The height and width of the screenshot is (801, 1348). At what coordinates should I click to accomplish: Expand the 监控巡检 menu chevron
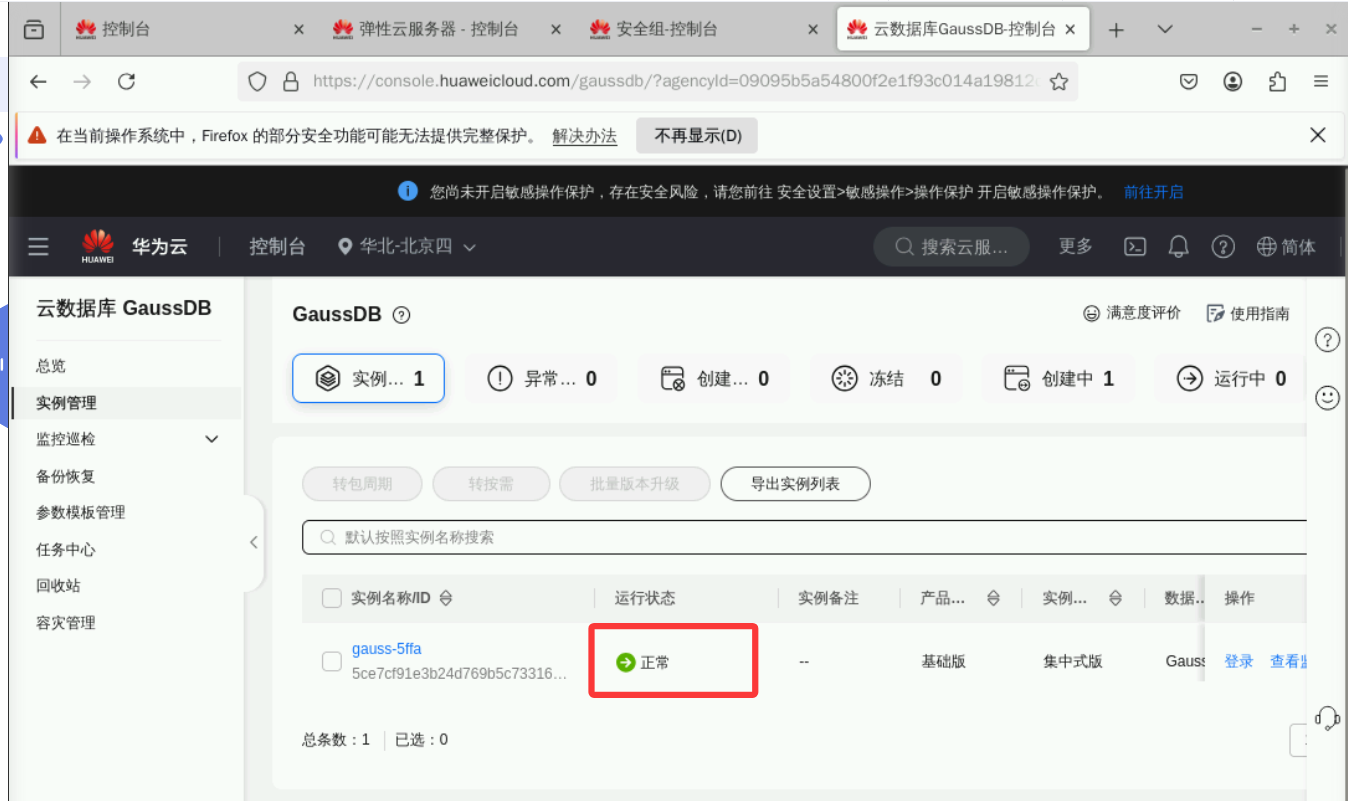click(211, 439)
